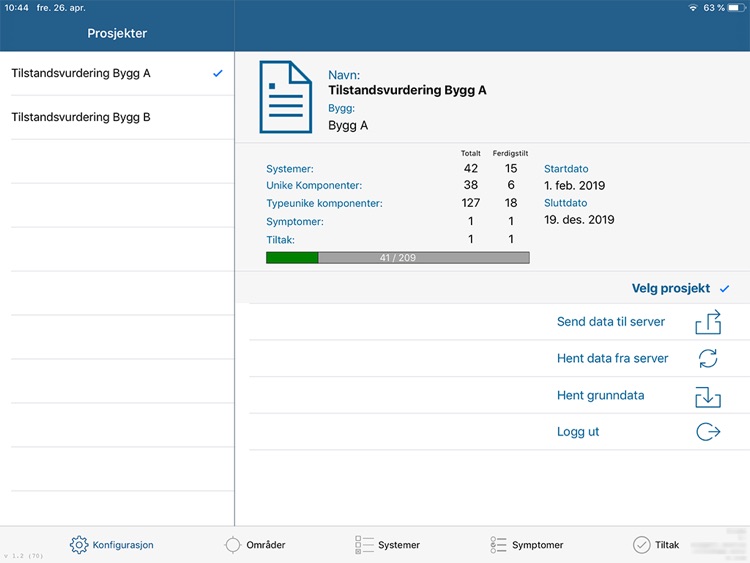Tap the Typeunike komponenter: label

(324, 203)
